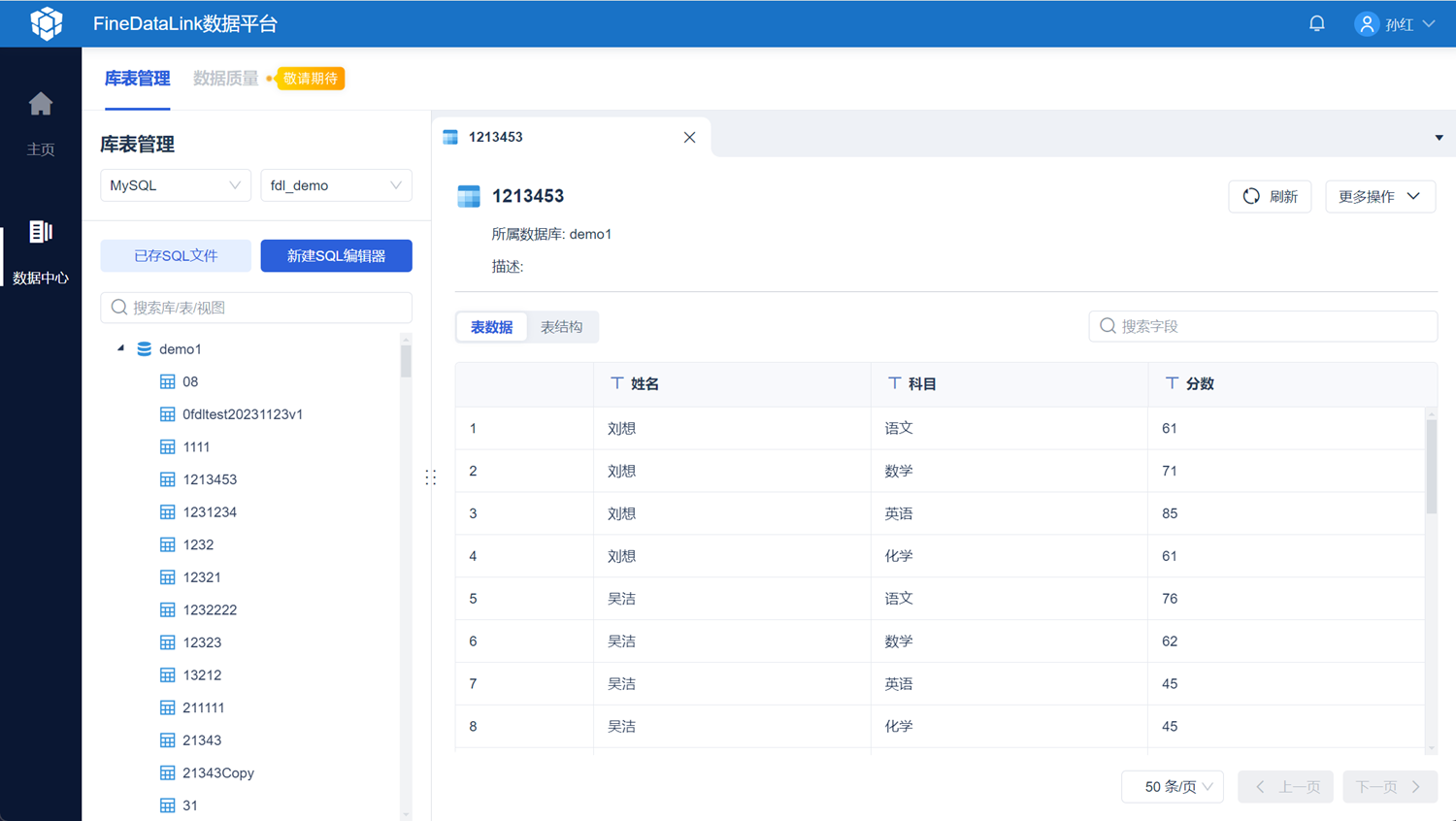The width and height of the screenshot is (1456, 821).
Task: Click 新建SQL编辑器 button
Action: [336, 256]
